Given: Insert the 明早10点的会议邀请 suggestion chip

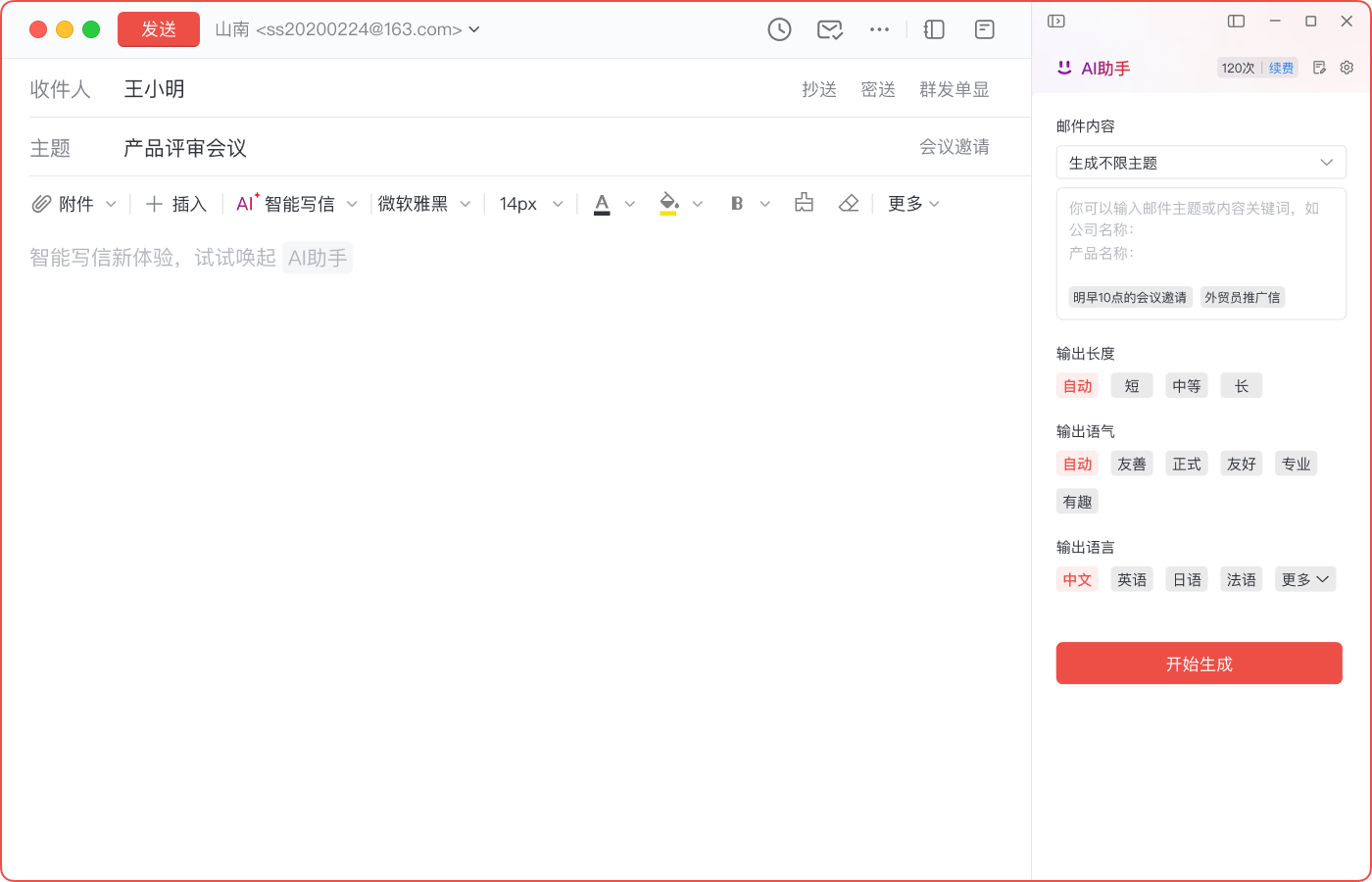Looking at the screenshot, I should coord(1130,297).
